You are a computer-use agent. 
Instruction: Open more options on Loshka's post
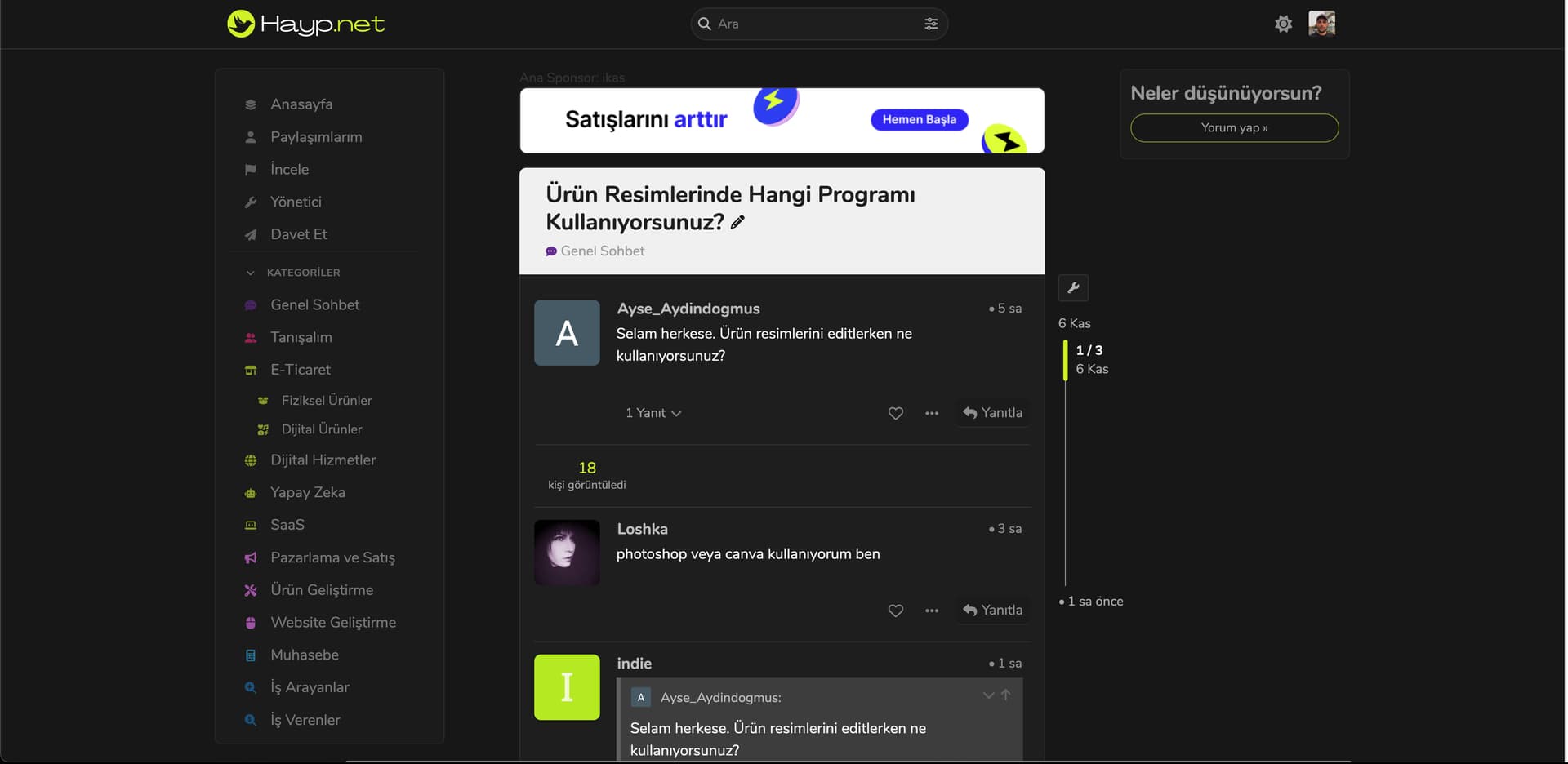coord(932,611)
